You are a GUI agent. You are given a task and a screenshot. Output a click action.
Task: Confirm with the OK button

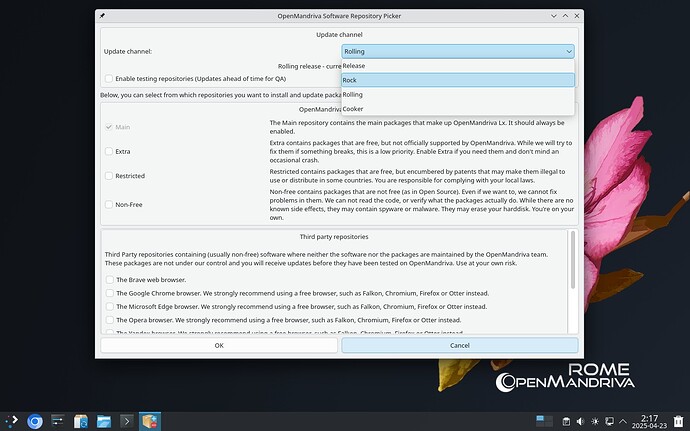pos(219,346)
